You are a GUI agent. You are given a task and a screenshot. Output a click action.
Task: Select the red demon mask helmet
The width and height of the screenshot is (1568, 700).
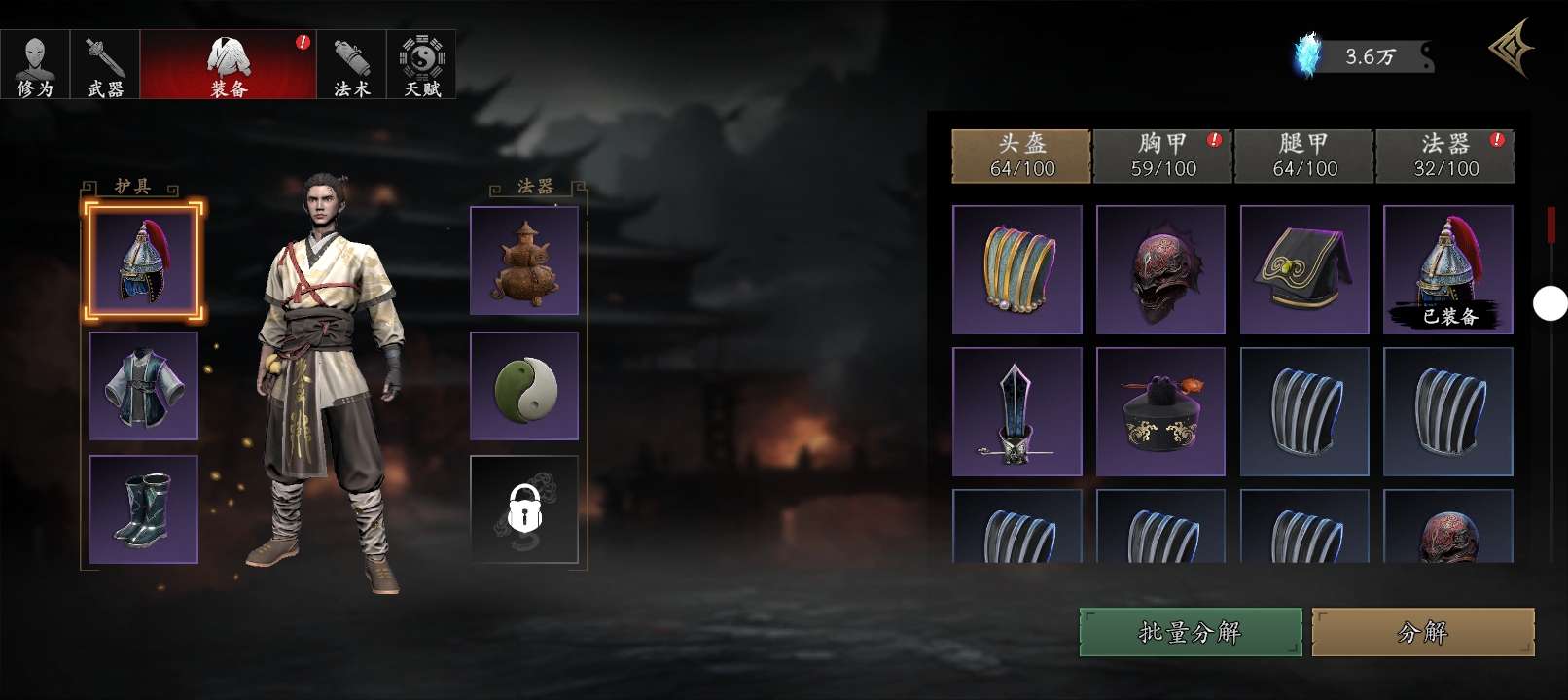(x=1160, y=269)
